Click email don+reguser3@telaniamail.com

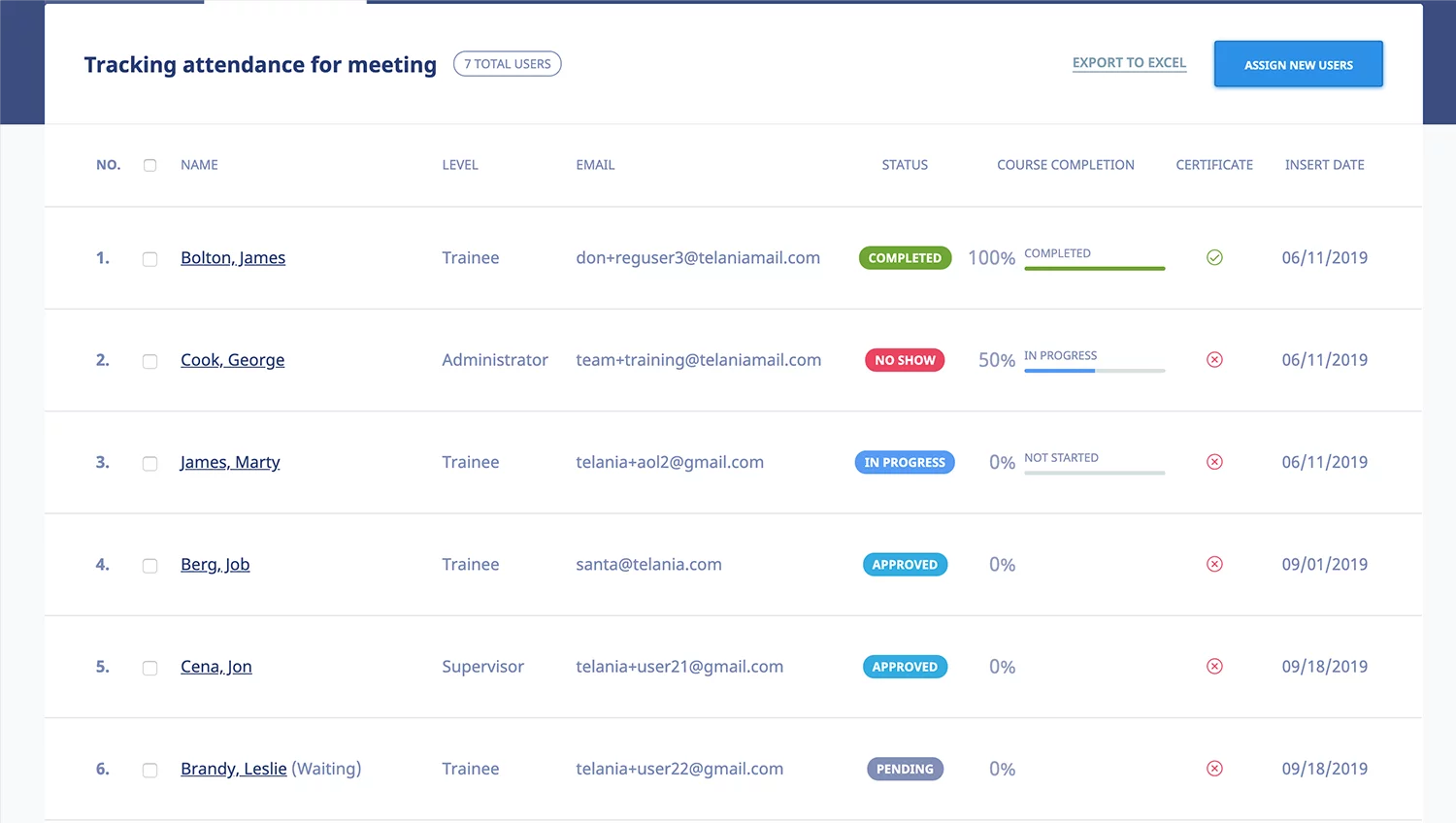coord(698,258)
